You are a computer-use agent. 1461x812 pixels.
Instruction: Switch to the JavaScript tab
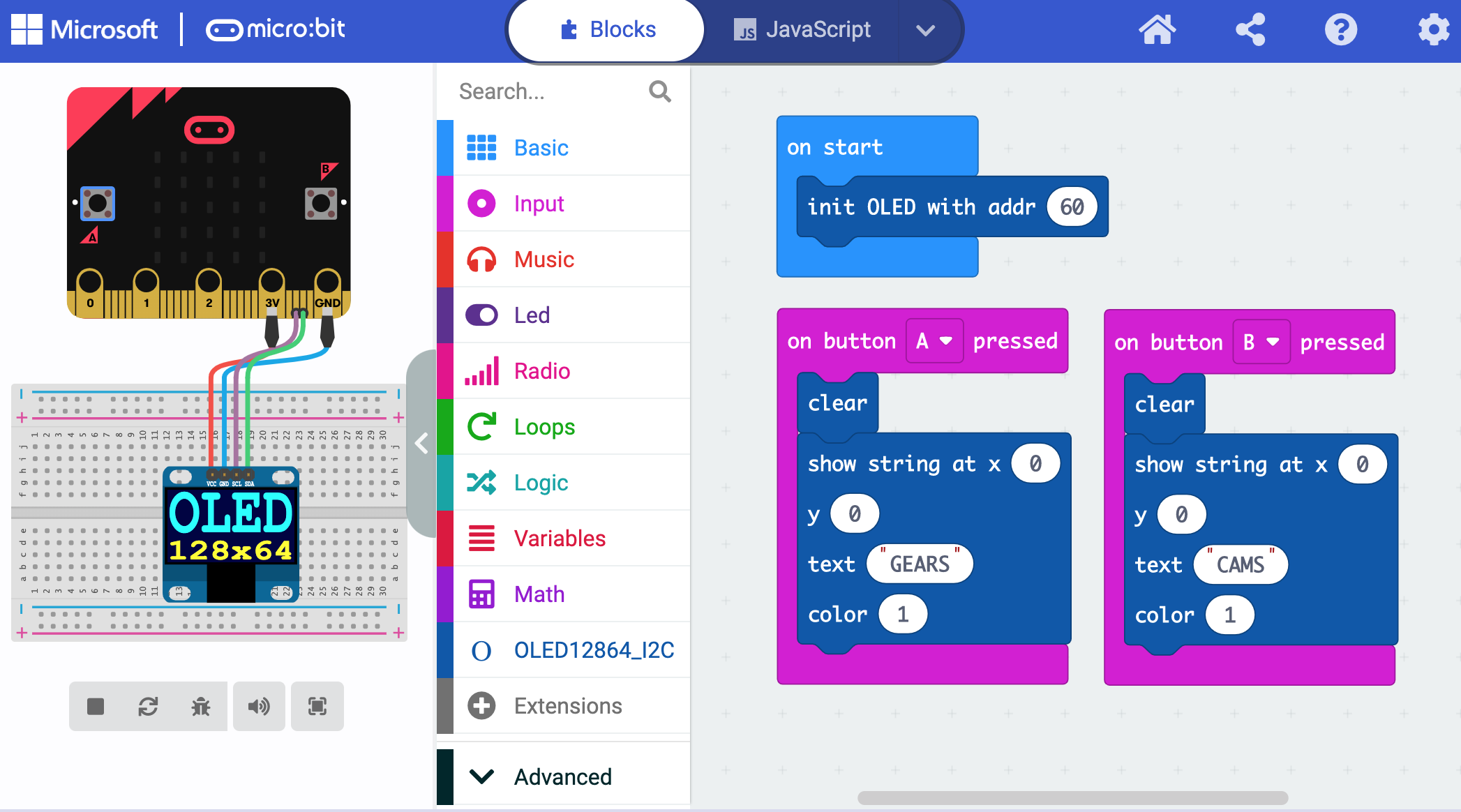(x=802, y=29)
